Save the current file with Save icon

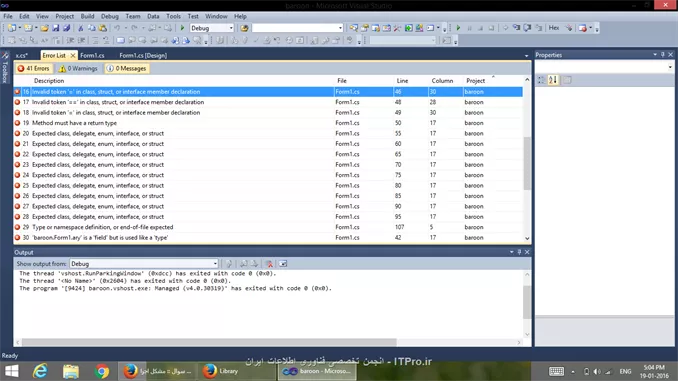pyautogui.click(x=55, y=28)
